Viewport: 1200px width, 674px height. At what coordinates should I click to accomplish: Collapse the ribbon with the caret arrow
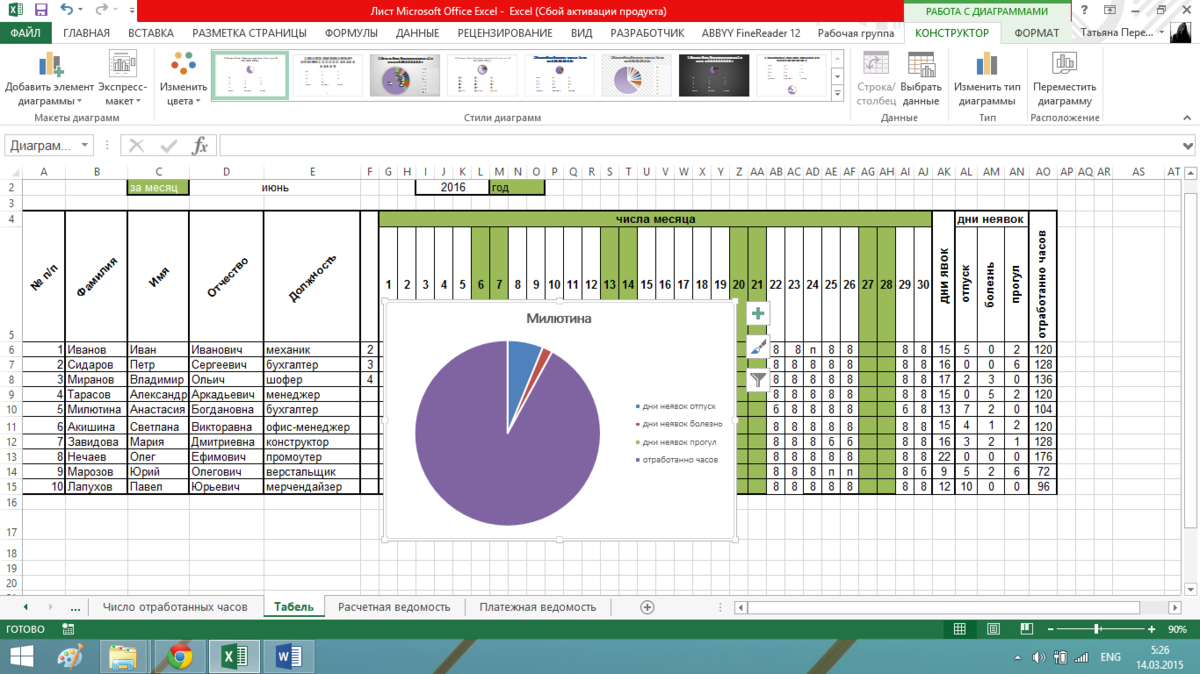1187,117
